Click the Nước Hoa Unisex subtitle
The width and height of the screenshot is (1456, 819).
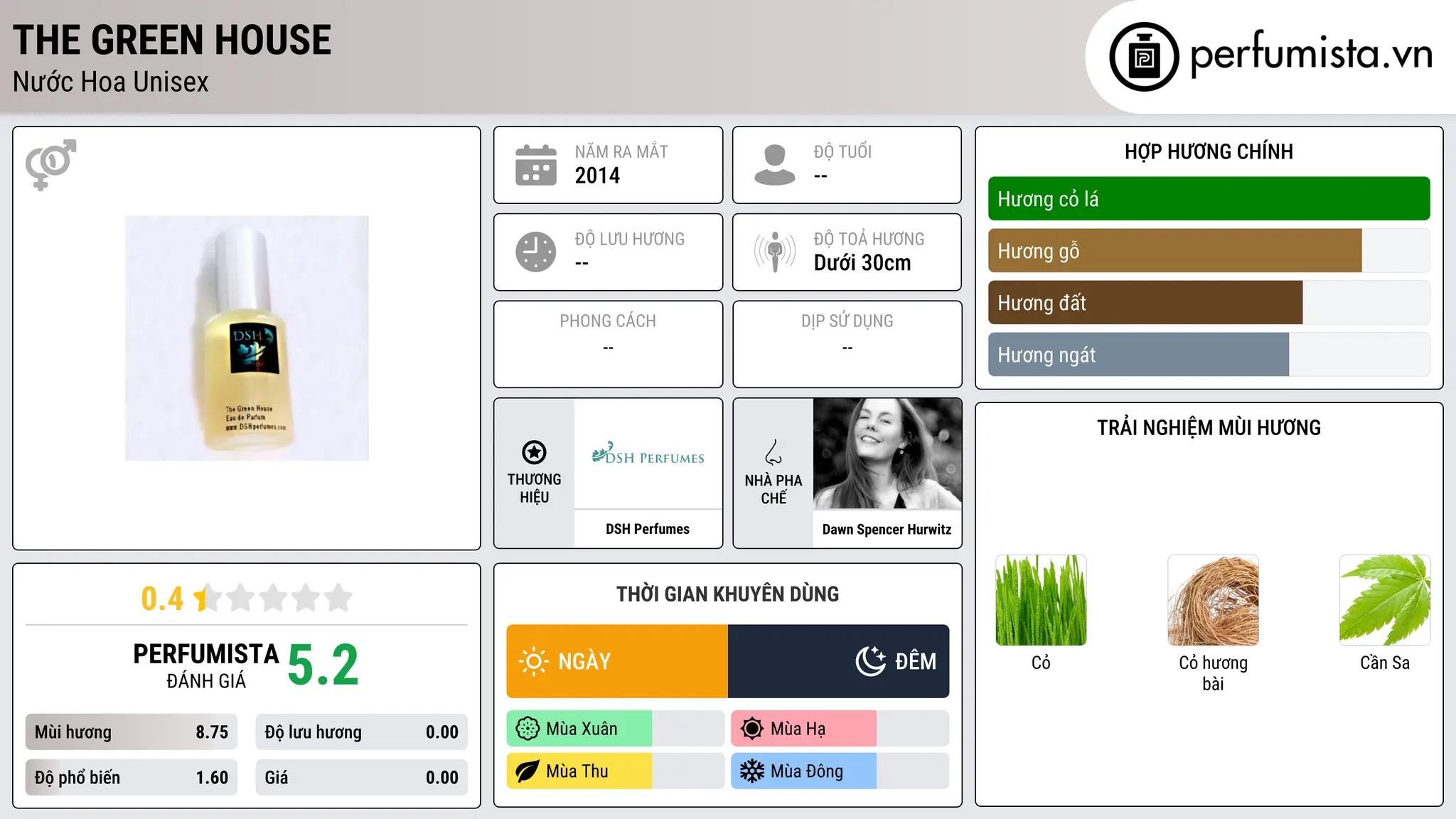[x=111, y=82]
